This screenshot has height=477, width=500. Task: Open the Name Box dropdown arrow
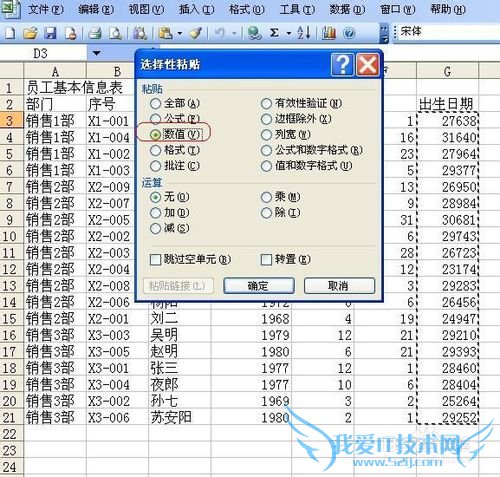point(96,53)
